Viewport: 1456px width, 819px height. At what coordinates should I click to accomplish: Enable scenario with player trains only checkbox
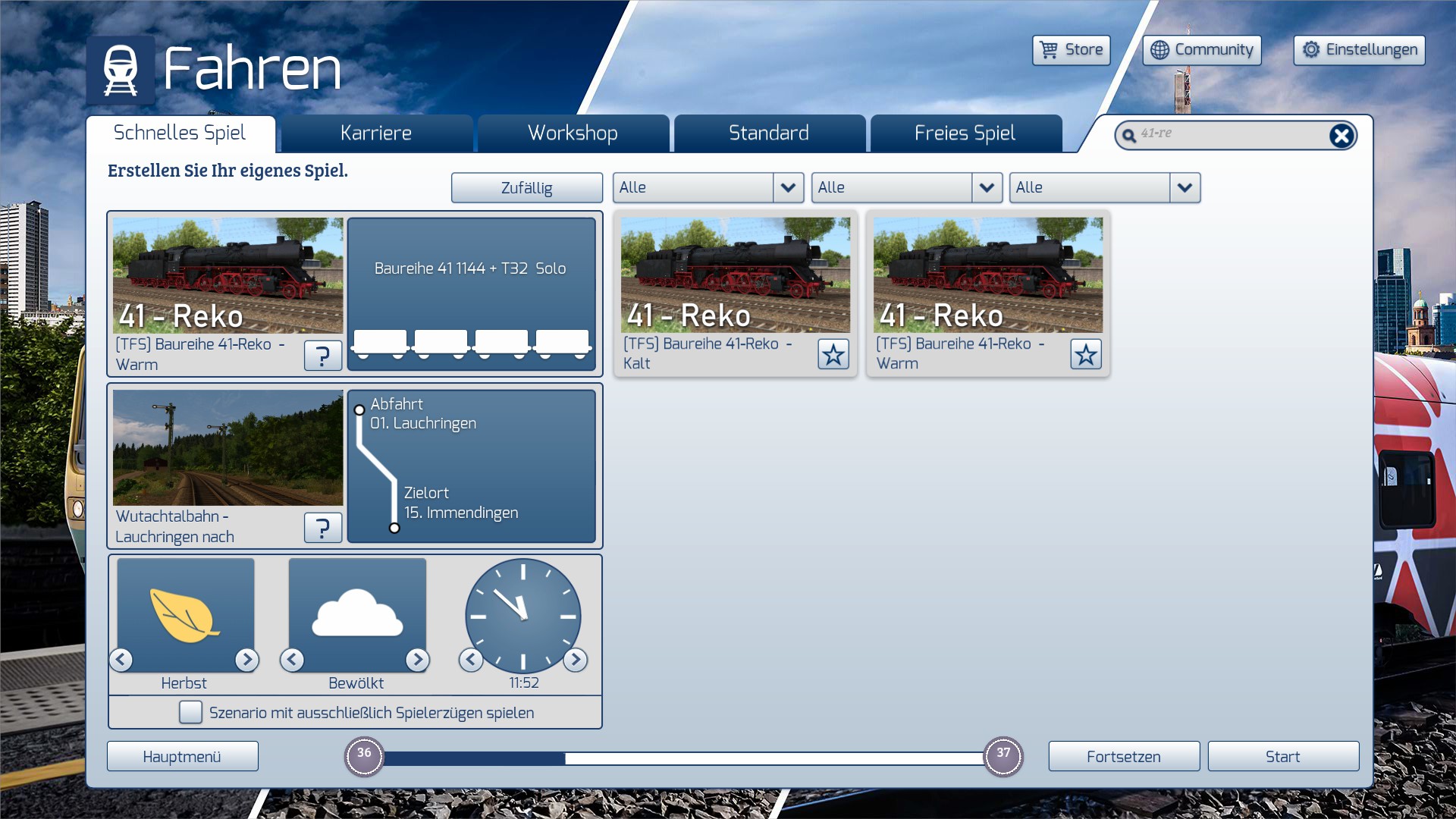(190, 712)
